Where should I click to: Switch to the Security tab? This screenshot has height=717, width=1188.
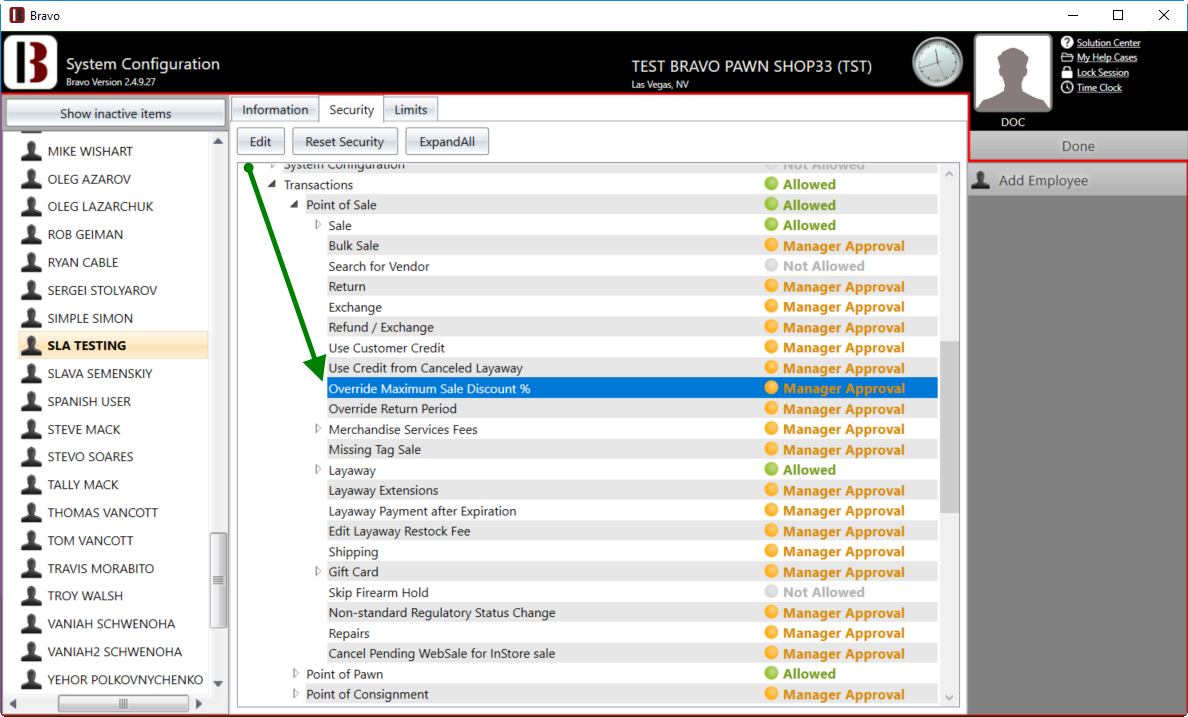[352, 110]
